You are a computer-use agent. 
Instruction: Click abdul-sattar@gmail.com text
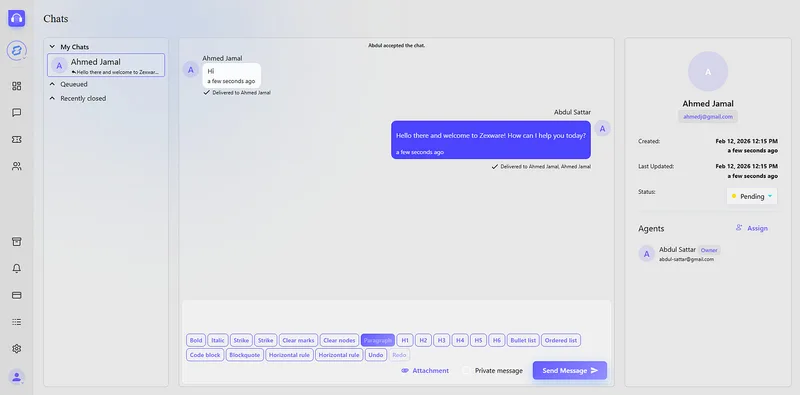click(686, 259)
